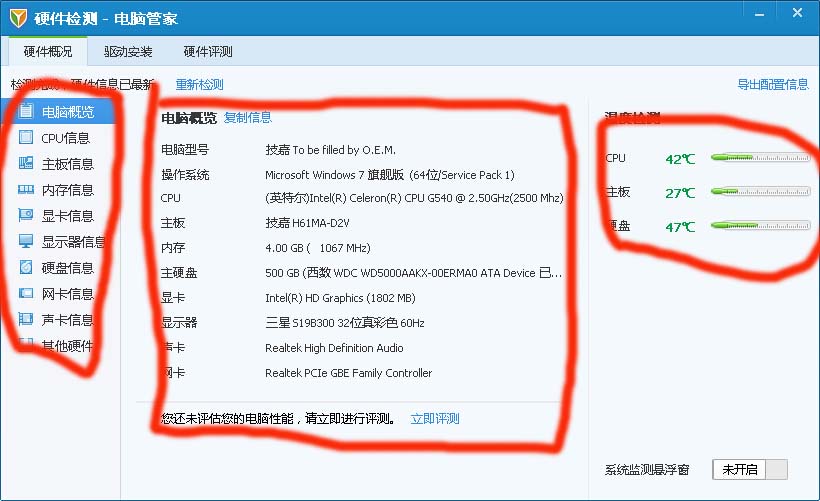Click the CPU temperature gauge bar

click(x=760, y=158)
